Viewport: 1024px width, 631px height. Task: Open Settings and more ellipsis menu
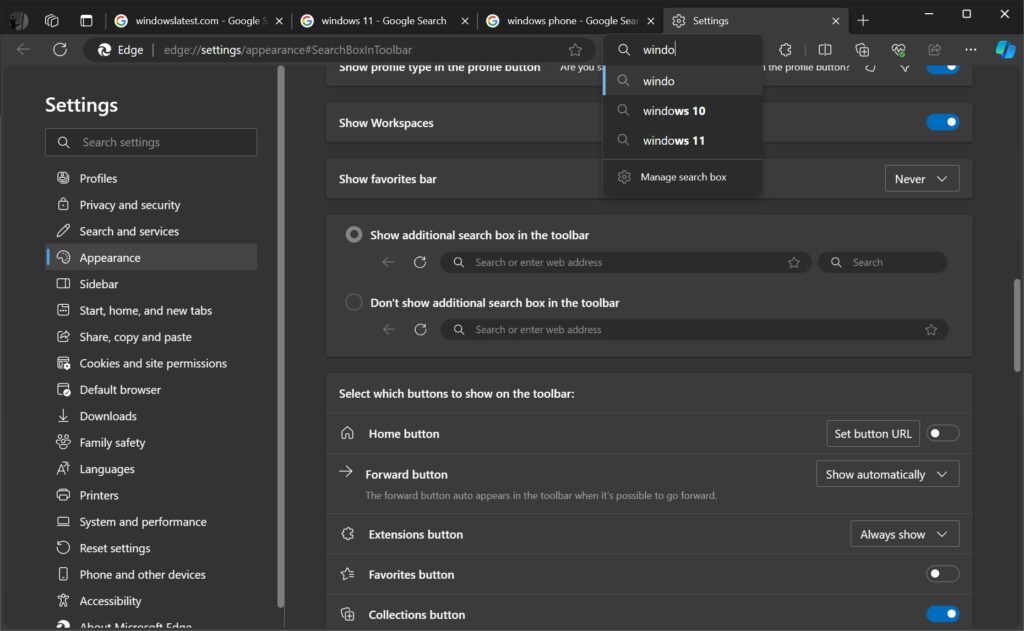coord(970,49)
